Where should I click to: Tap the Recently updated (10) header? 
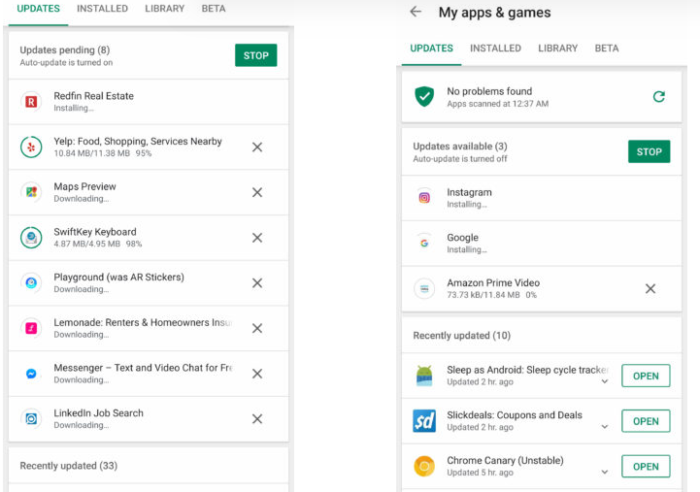click(x=462, y=335)
